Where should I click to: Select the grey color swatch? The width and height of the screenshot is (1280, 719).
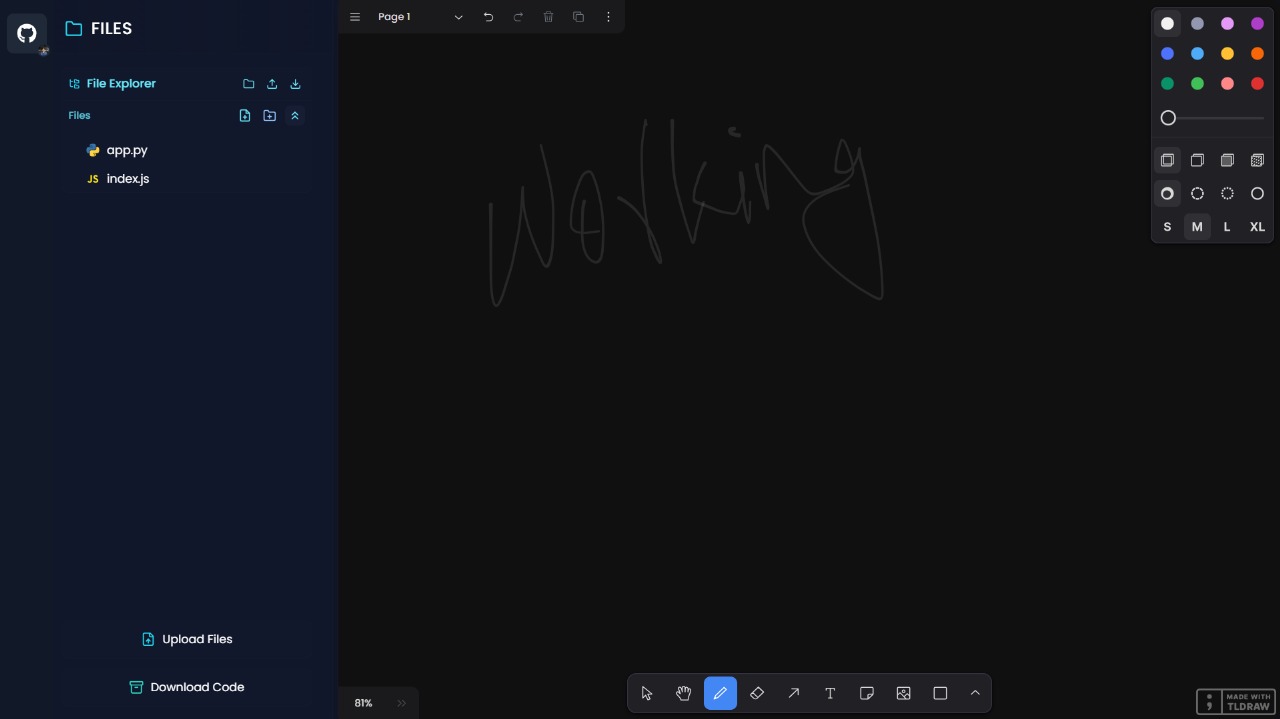click(1197, 24)
